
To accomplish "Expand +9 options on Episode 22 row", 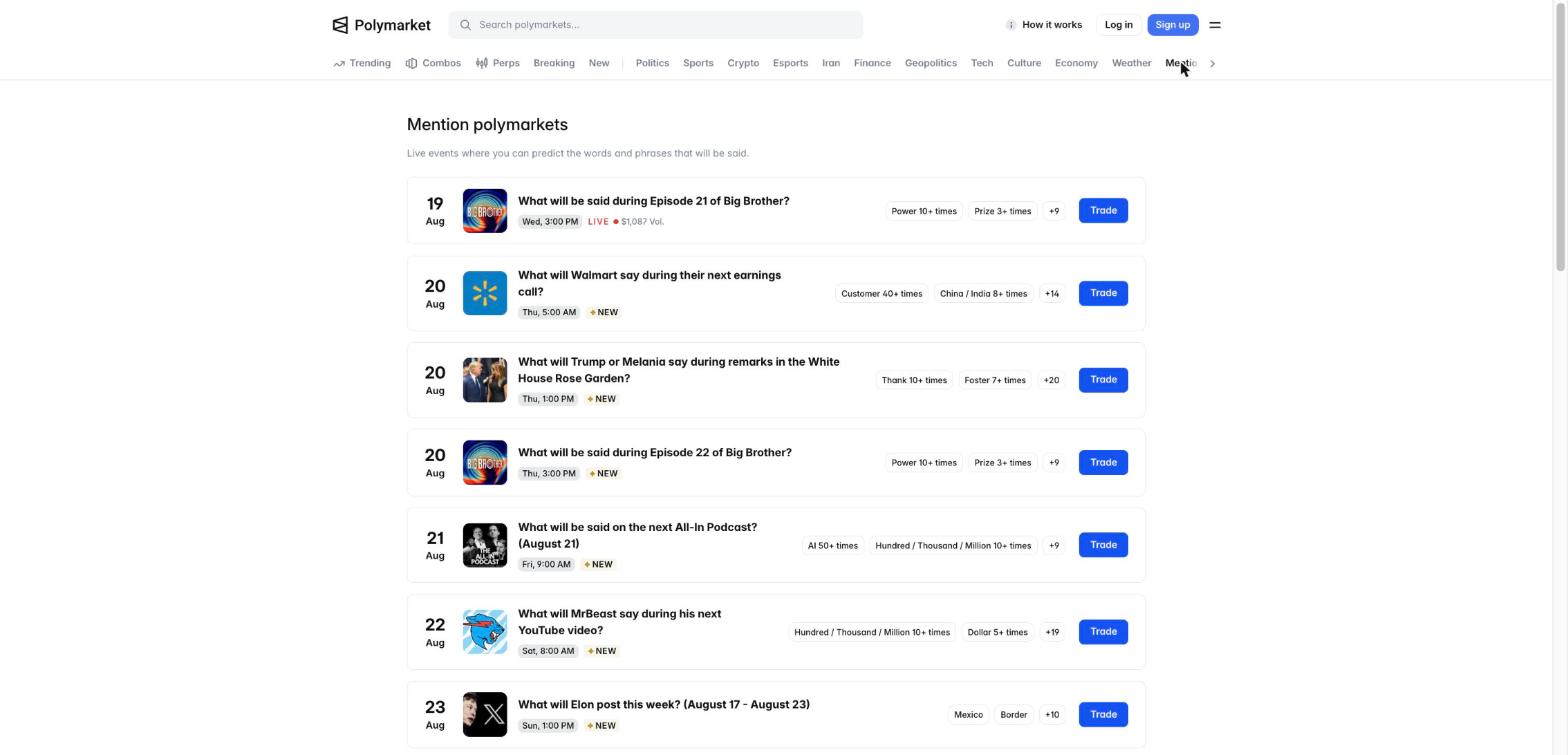I will pyautogui.click(x=1054, y=463).
